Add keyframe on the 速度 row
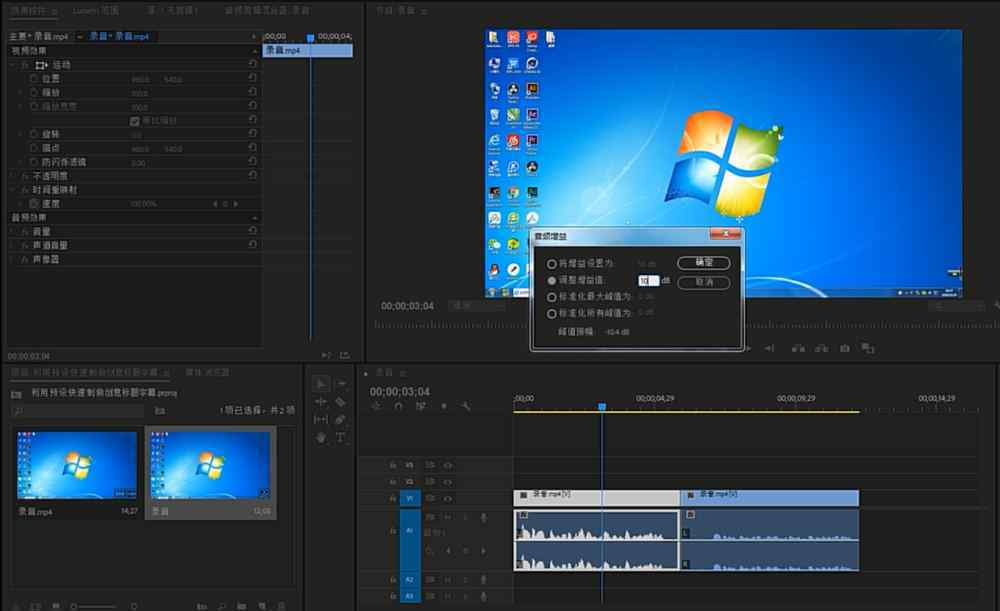Screen dimensions: 1000x611 coord(225,204)
